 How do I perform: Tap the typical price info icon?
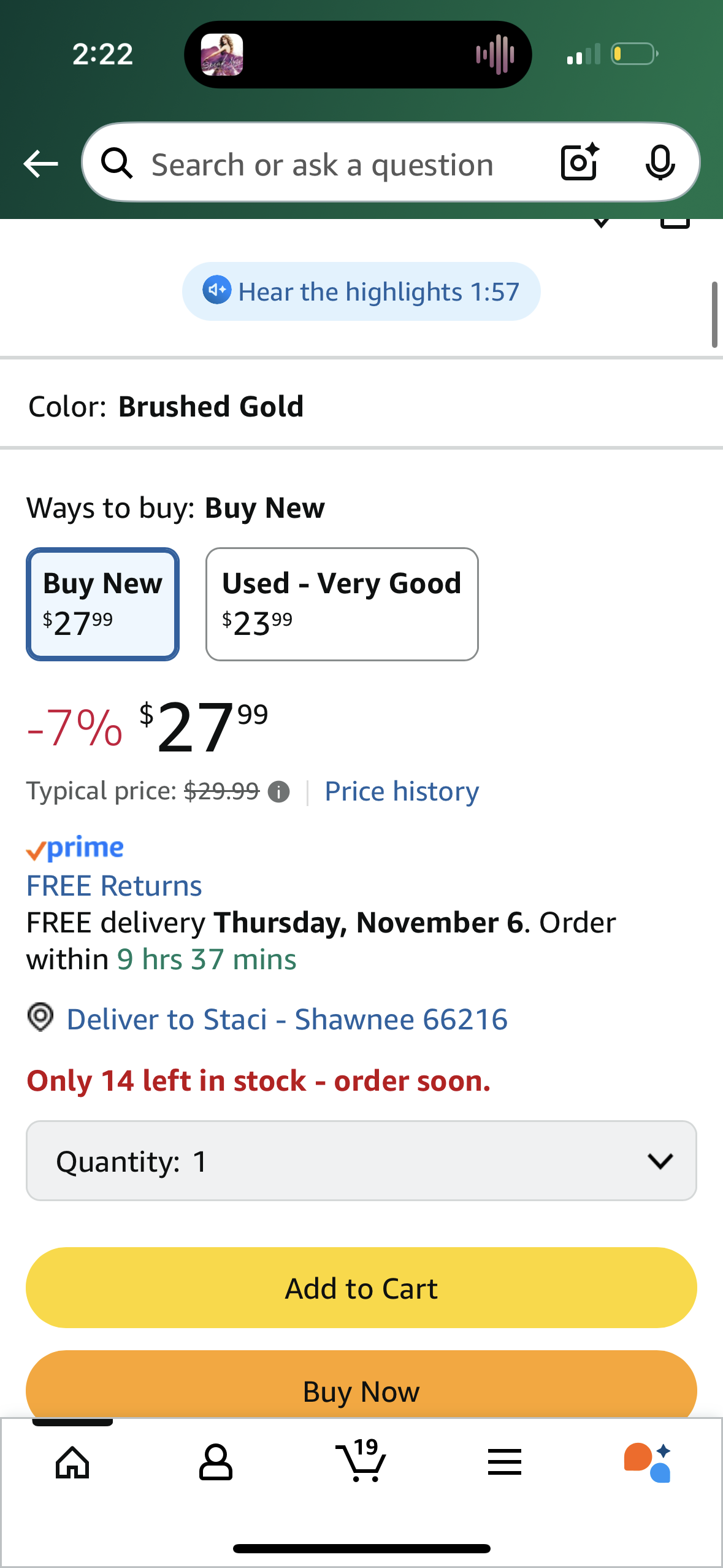click(x=279, y=792)
